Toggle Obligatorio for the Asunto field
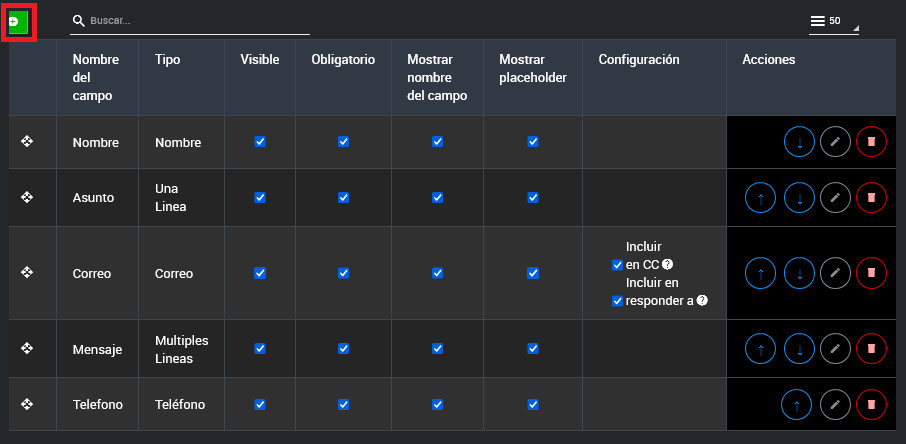Image resolution: width=906 pixels, height=444 pixels. tap(343, 198)
